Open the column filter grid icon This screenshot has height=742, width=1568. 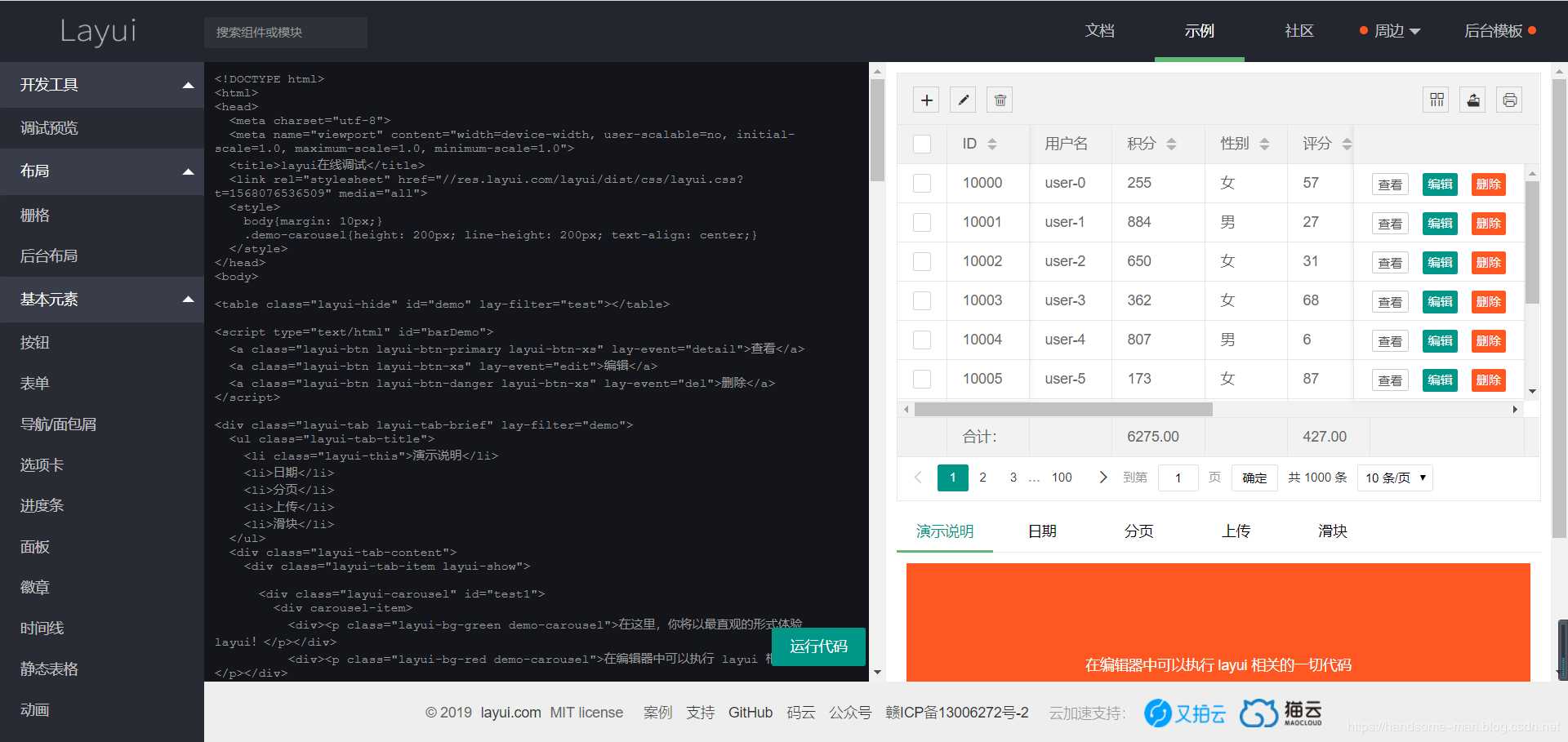click(x=1437, y=100)
